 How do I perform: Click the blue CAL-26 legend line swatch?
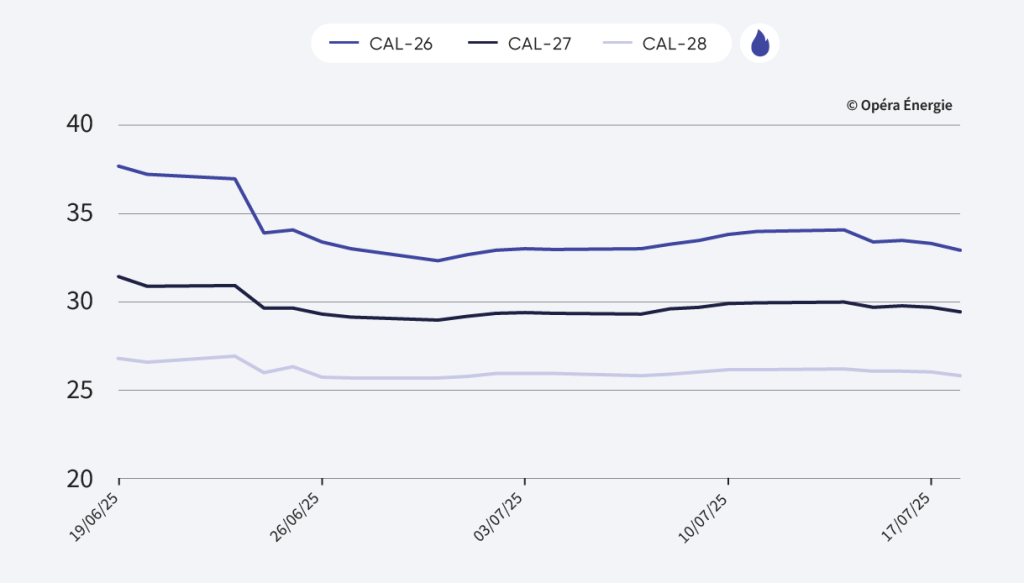[x=344, y=44]
